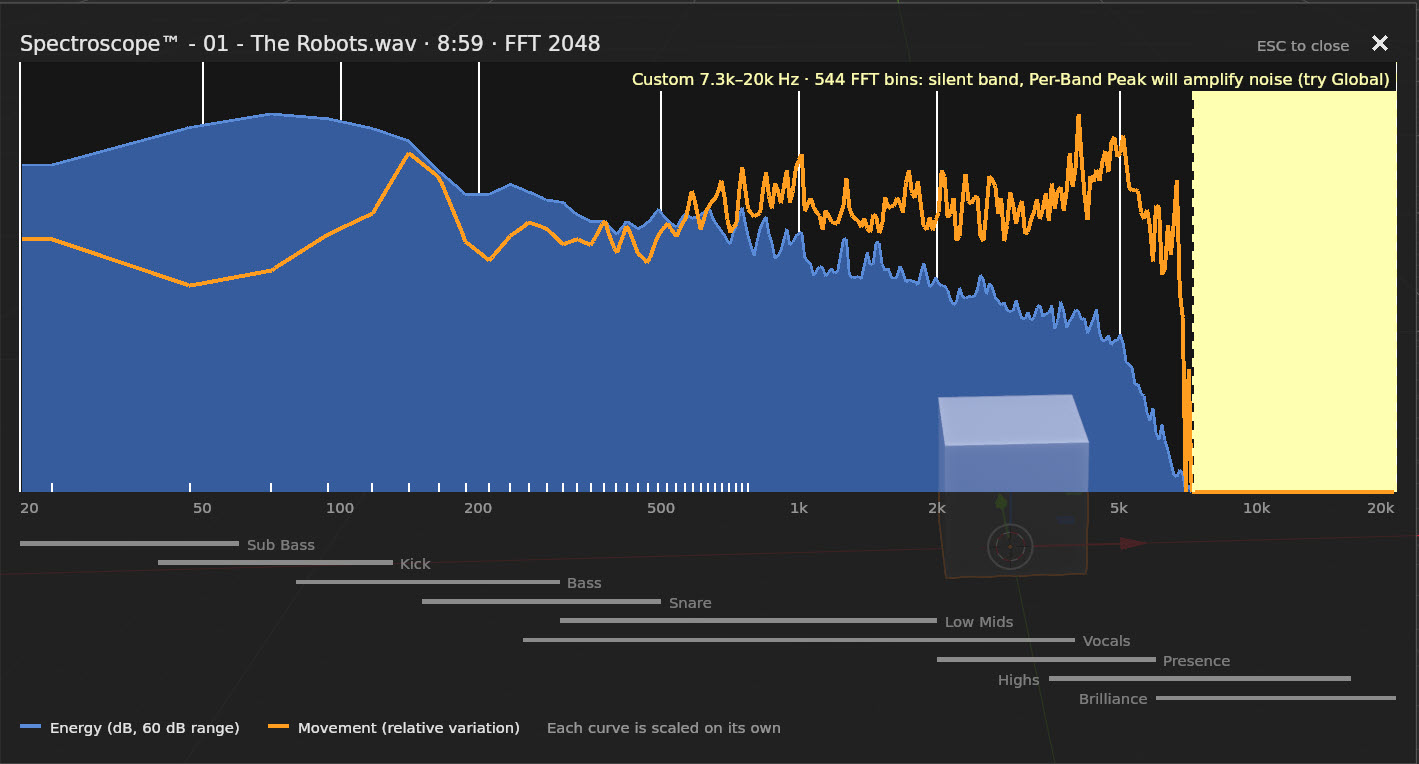This screenshot has height=764, width=1419.
Task: Click the 'Movement (relative variation)' legend label
Action: [x=409, y=728]
